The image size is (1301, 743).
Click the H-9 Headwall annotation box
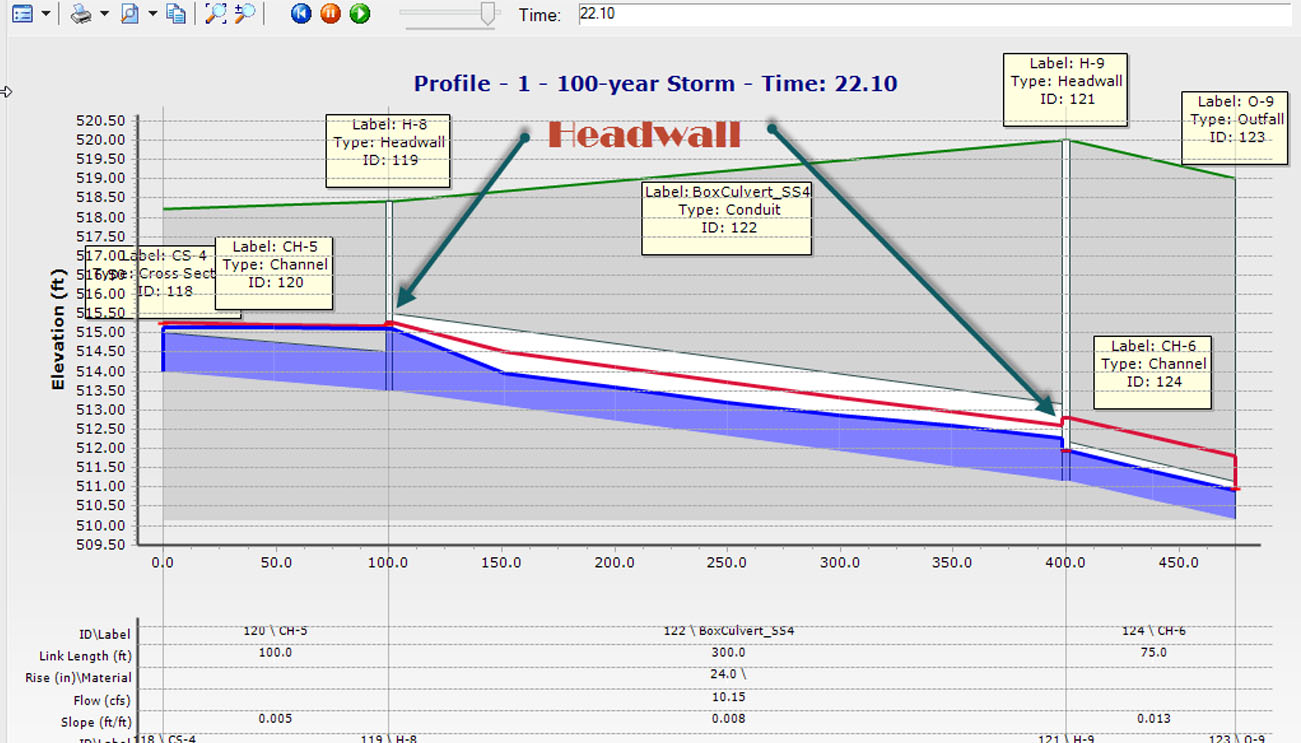click(x=1066, y=90)
